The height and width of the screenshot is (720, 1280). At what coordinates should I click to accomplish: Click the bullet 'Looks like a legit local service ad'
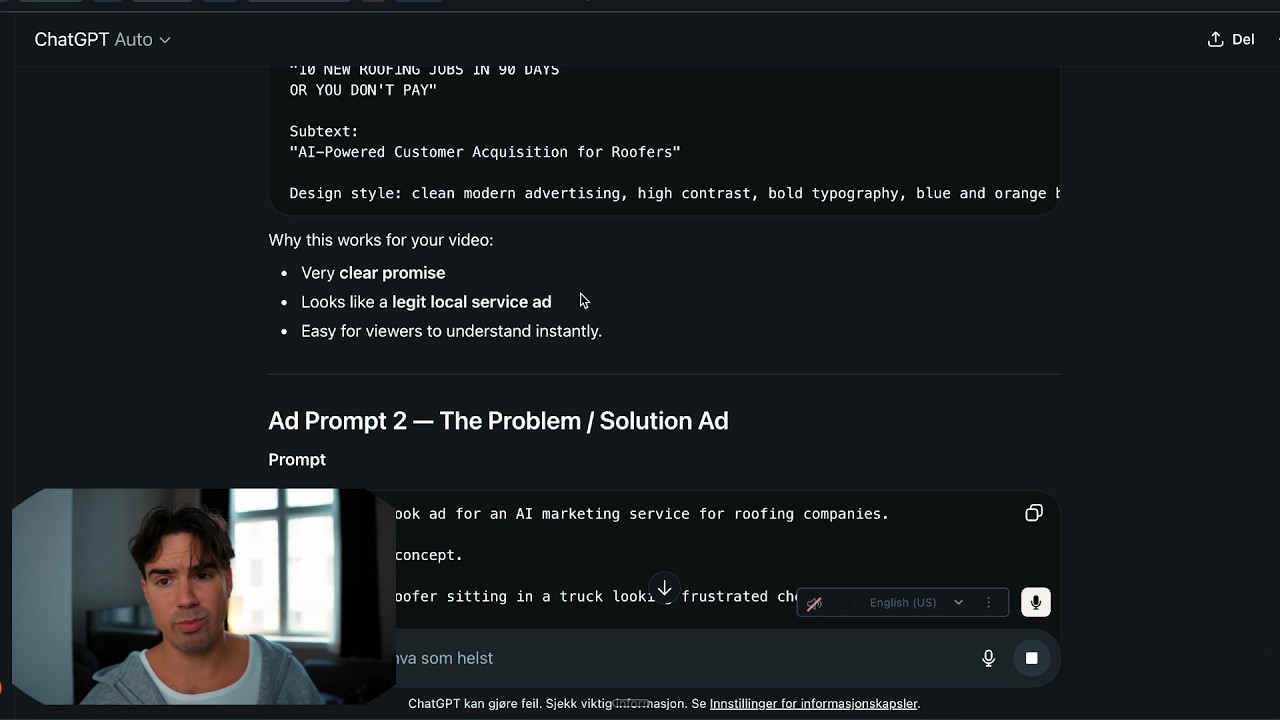click(x=426, y=302)
